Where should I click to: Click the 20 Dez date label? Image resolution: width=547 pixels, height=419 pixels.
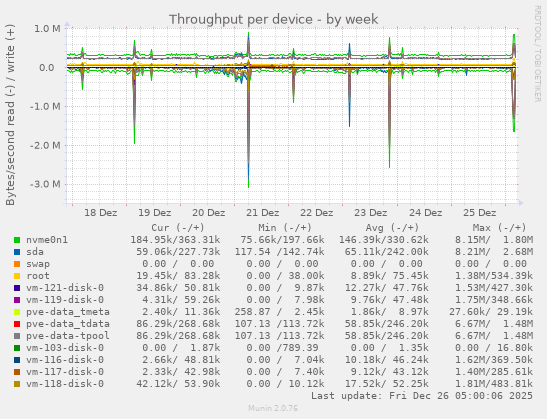pos(209,213)
